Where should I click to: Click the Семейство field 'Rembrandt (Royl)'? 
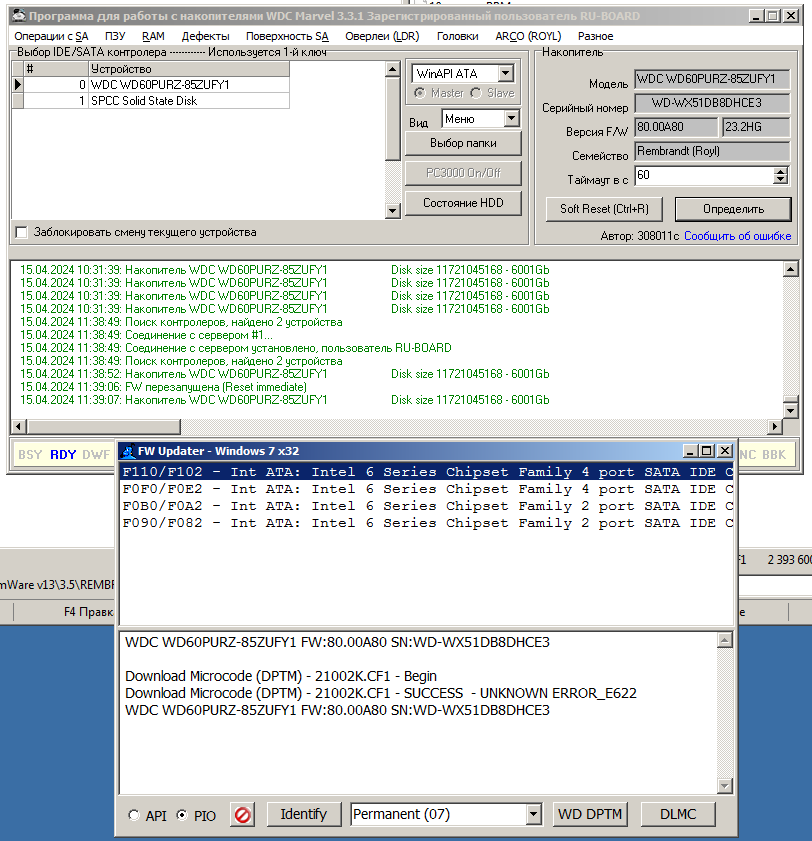click(712, 151)
